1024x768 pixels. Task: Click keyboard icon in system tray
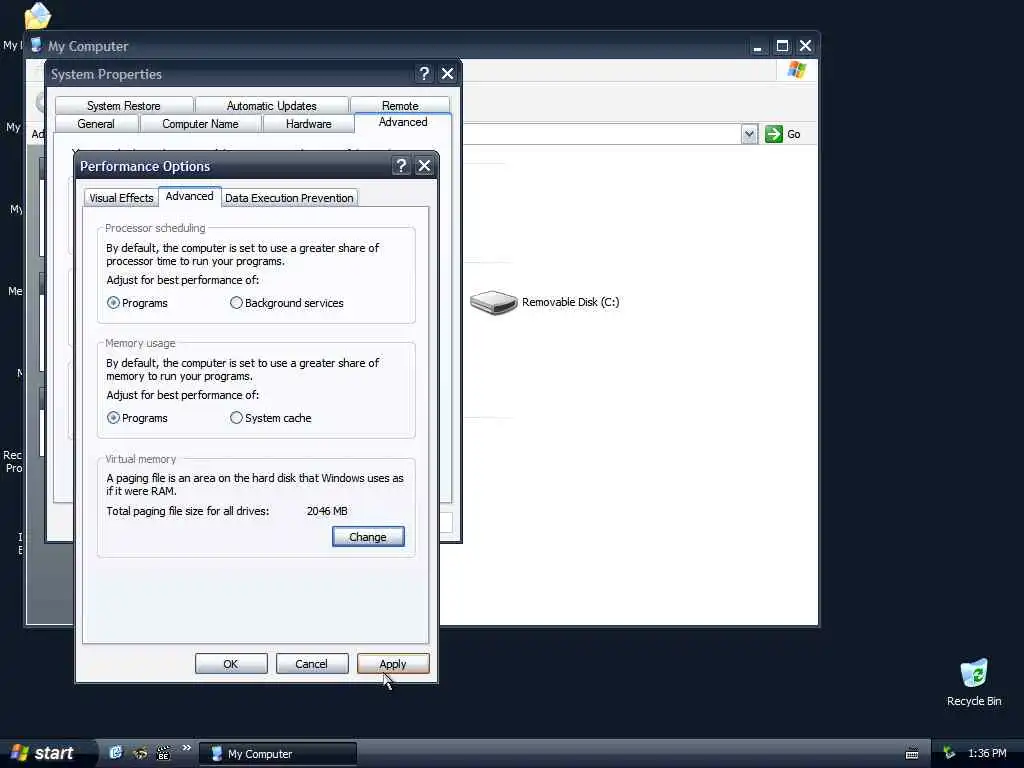(x=912, y=754)
